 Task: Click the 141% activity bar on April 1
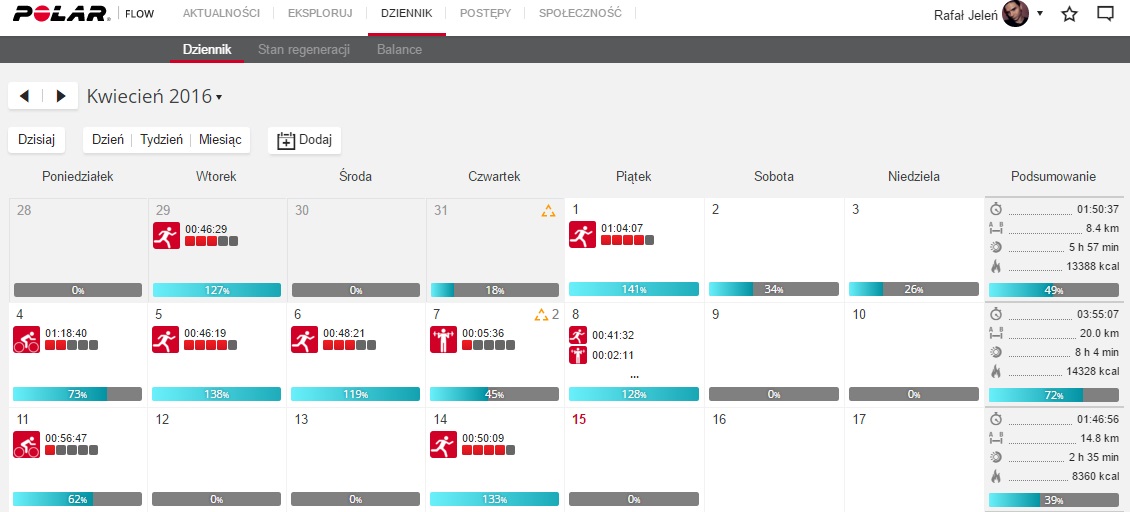click(x=634, y=289)
